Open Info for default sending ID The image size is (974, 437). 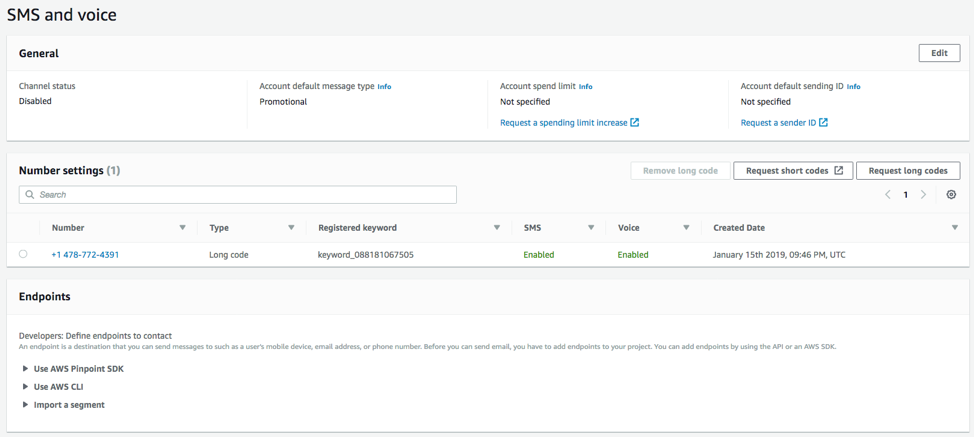click(853, 87)
